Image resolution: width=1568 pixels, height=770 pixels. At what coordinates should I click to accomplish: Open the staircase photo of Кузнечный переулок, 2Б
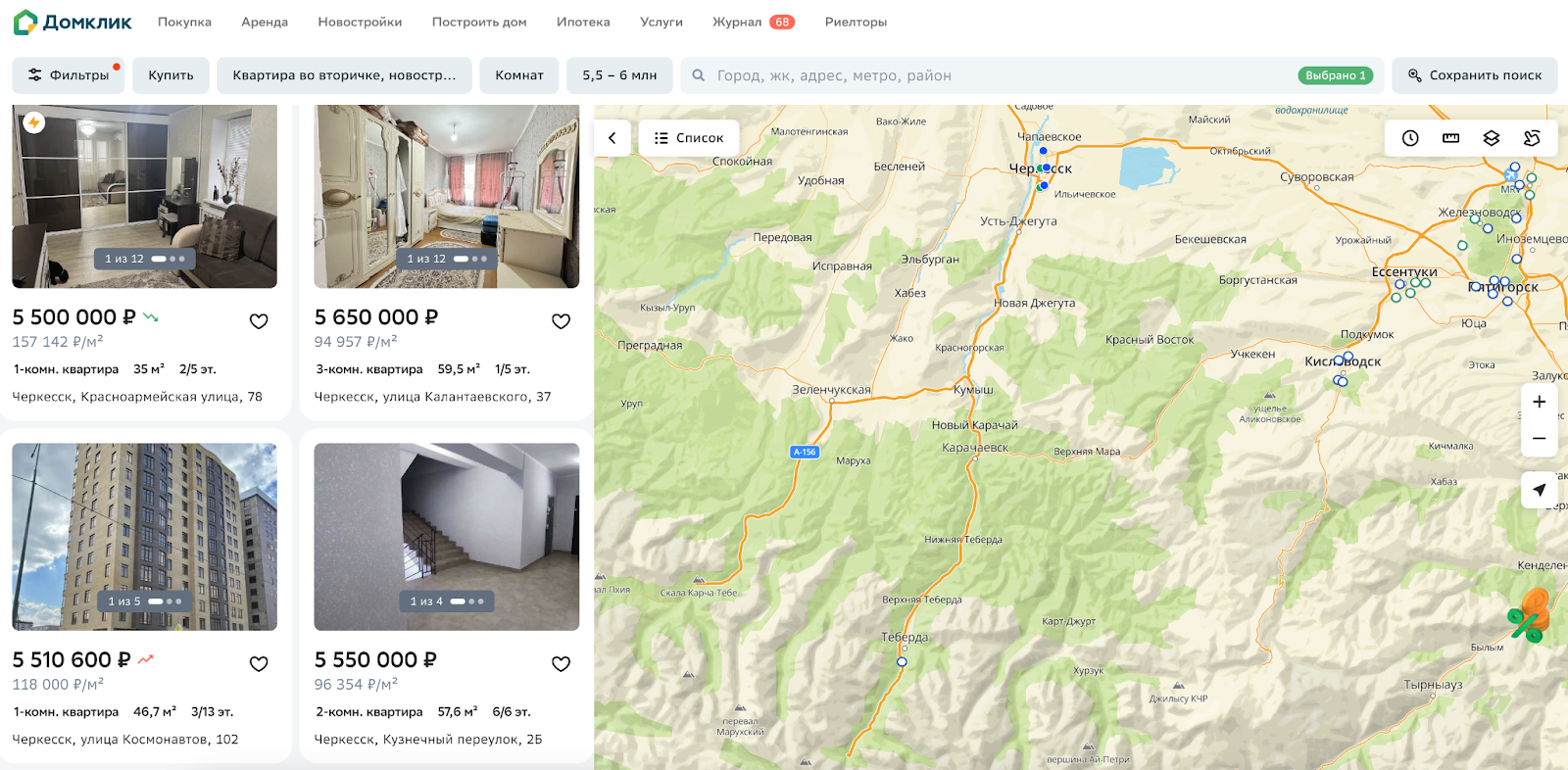point(446,537)
